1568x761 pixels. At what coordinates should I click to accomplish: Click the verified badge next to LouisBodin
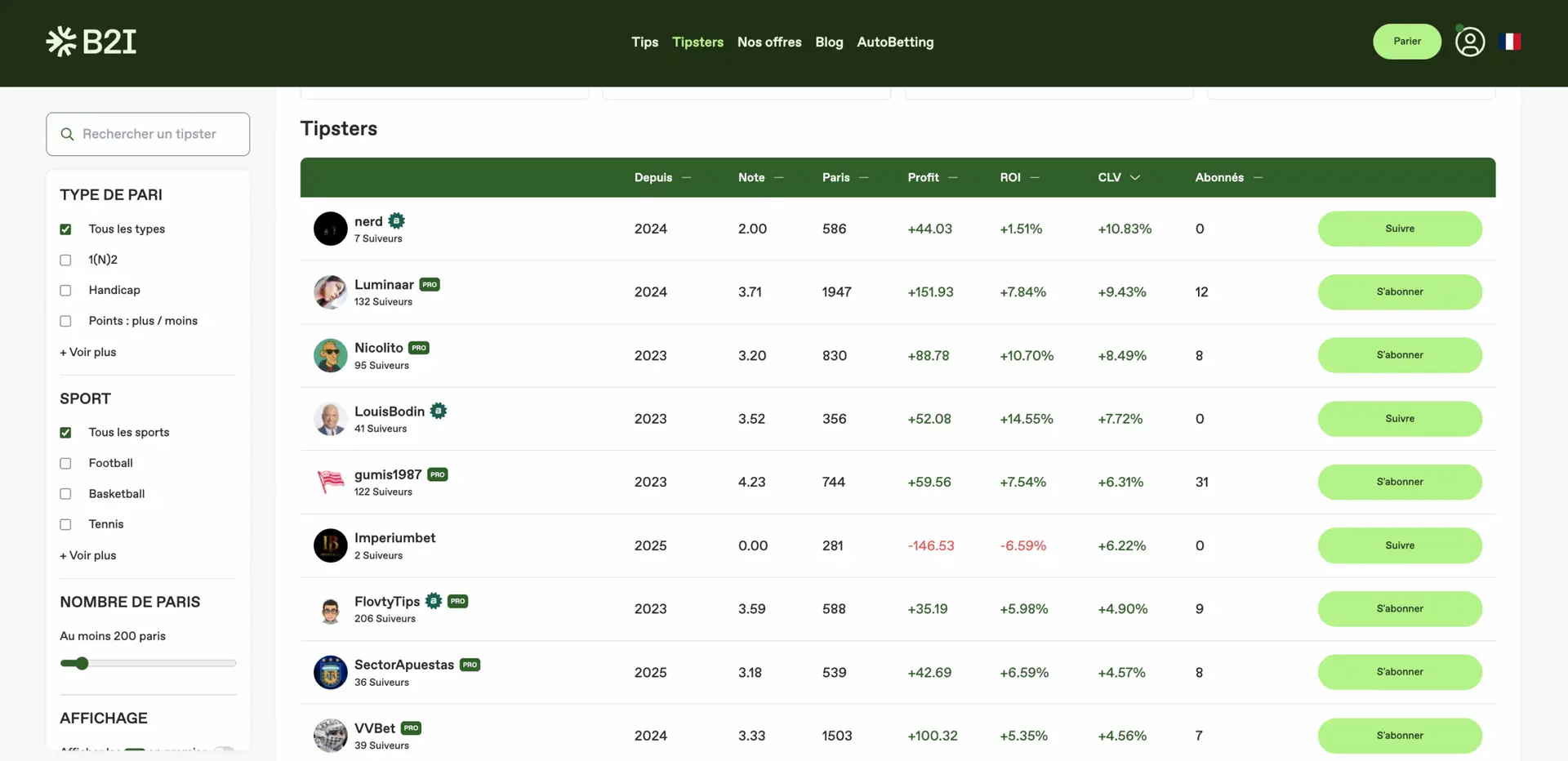coord(439,412)
